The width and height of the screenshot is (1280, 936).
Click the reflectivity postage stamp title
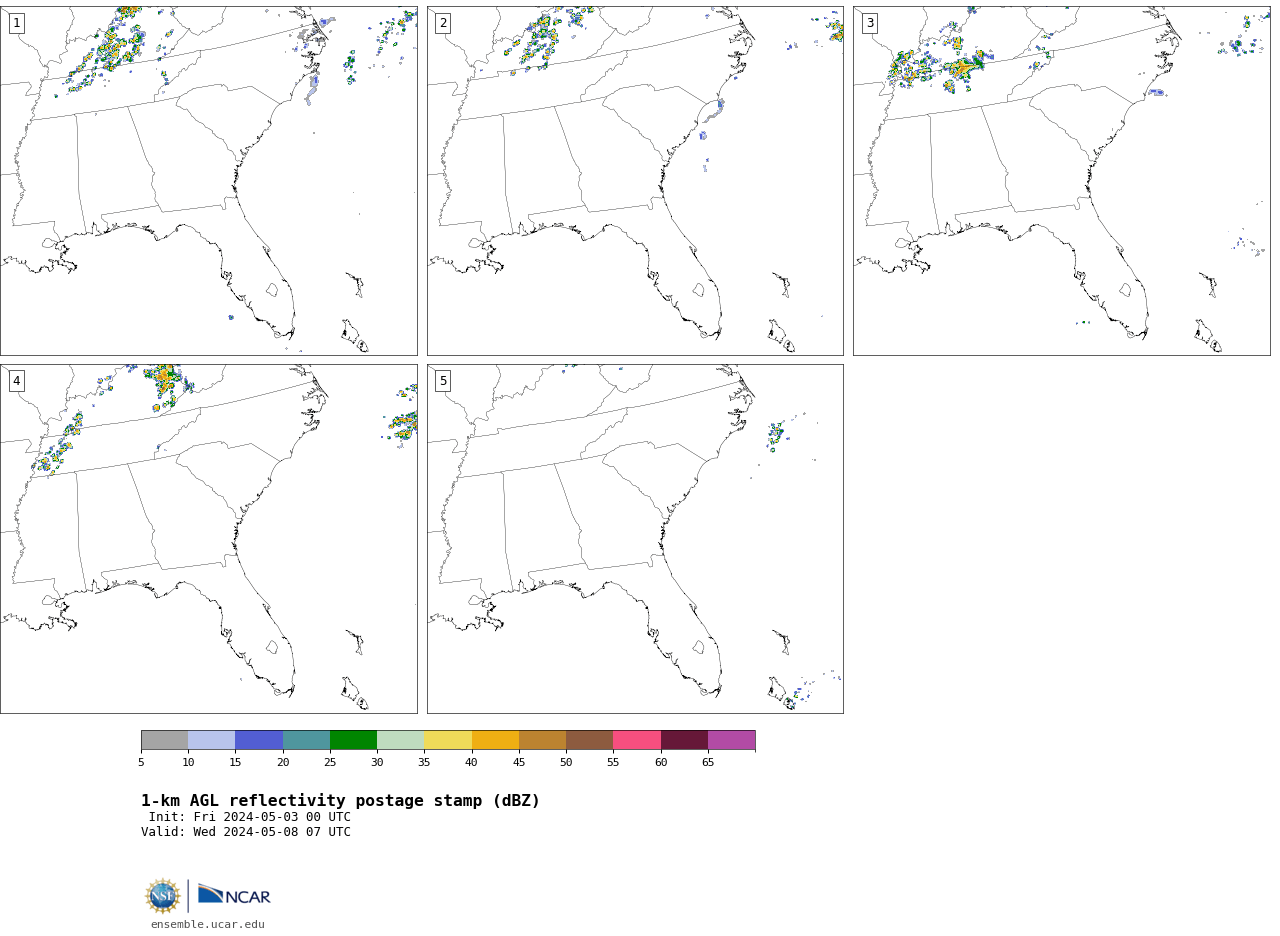[340, 801]
